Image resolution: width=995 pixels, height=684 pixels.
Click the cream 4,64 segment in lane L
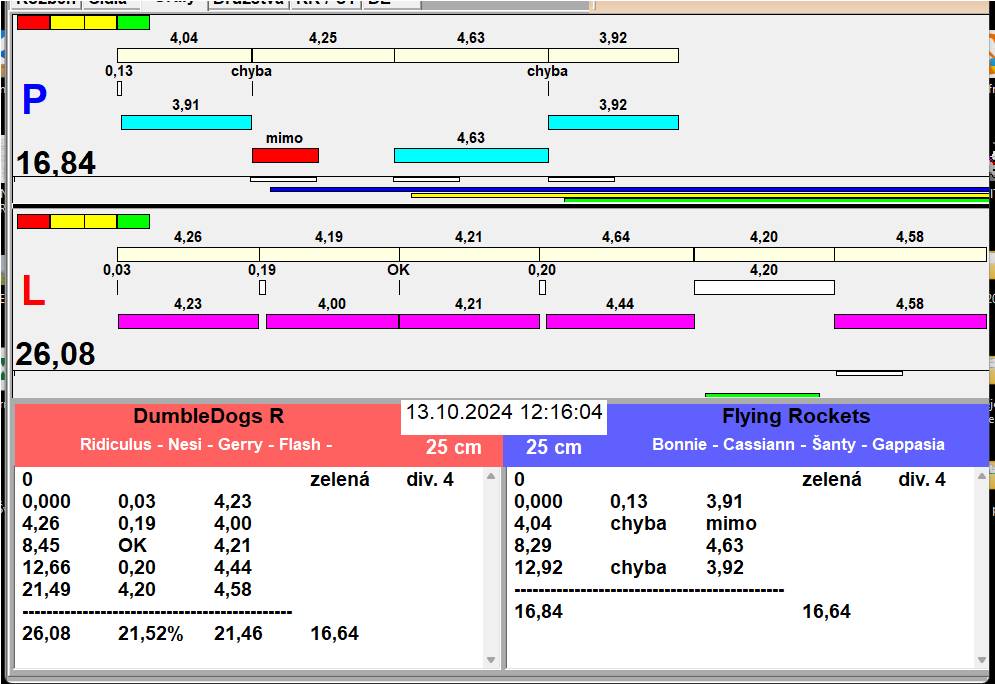616,254
